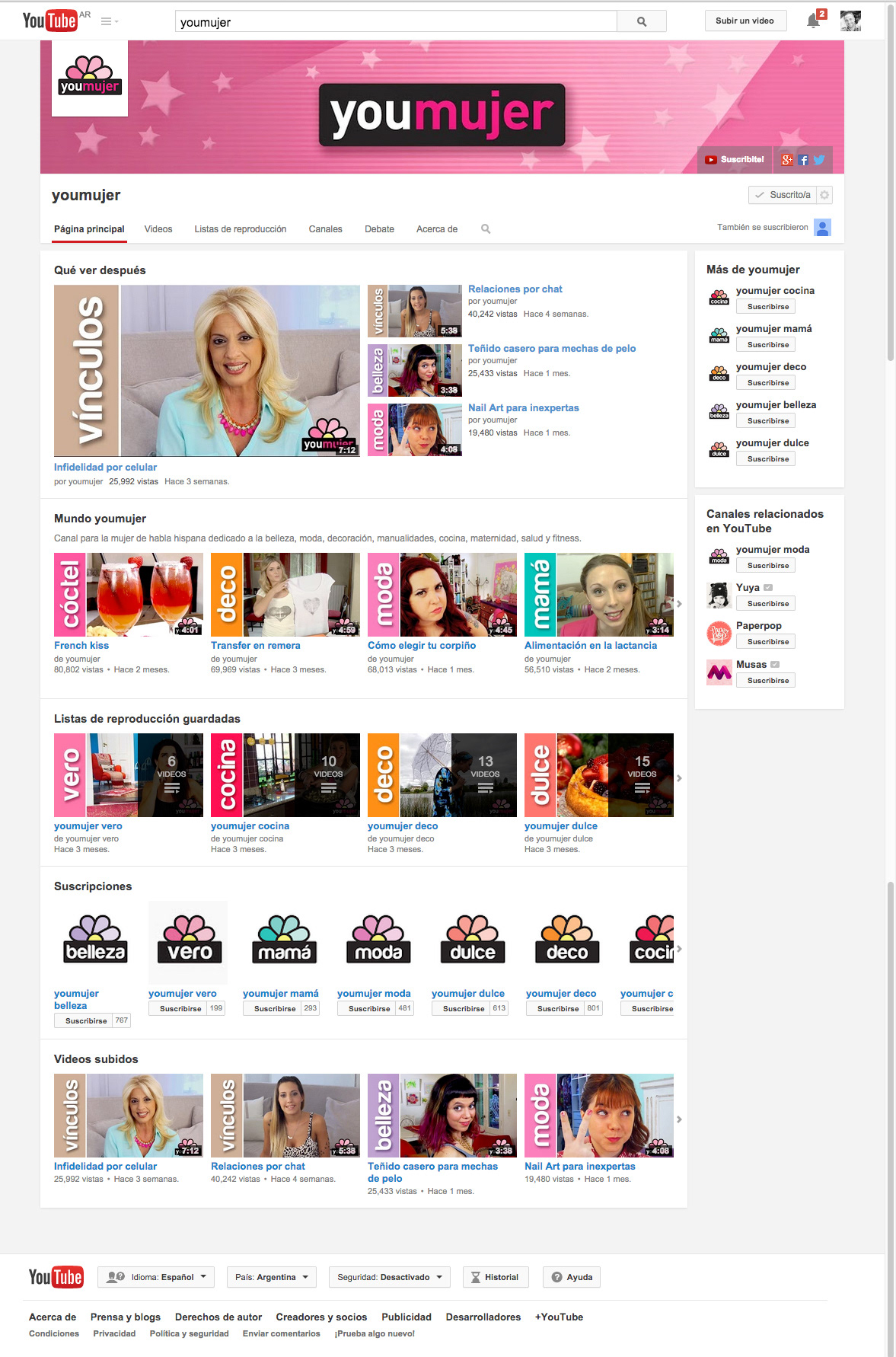
Task: Click the Musas channel avatar
Action: pos(719,672)
